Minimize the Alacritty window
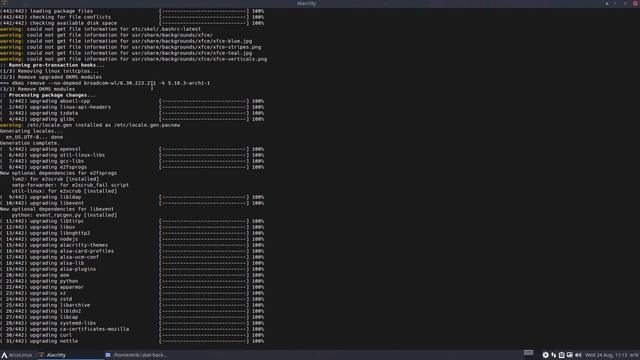 [x=616, y=3]
